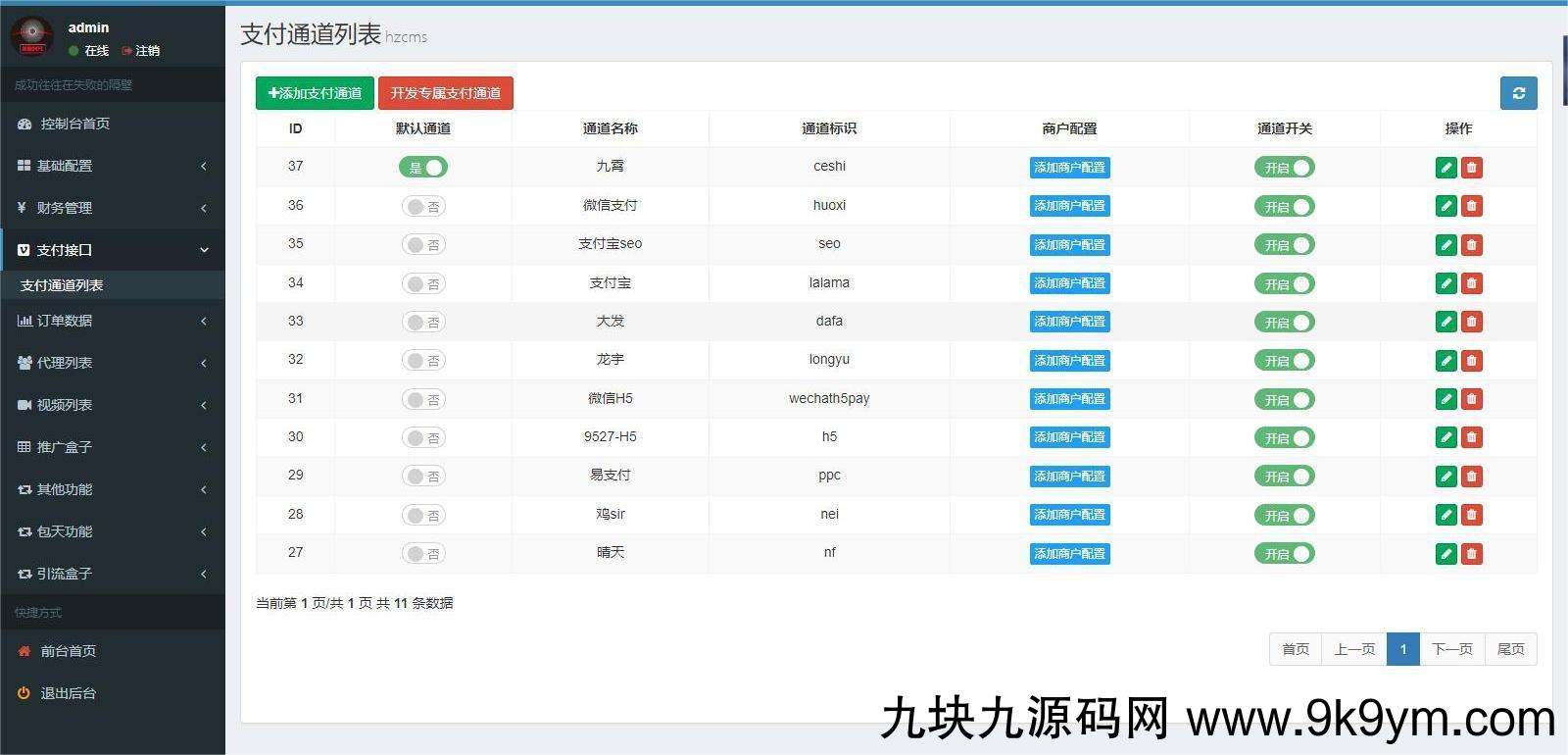
Task: Delete the 龙宇 channel row 32
Action: pyautogui.click(x=1471, y=361)
